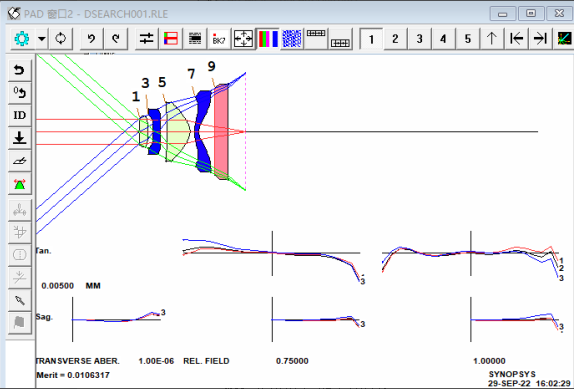Viewport: 574px width, 389px height.
Task: Toggle the blue dotted pattern button
Action: [292, 38]
